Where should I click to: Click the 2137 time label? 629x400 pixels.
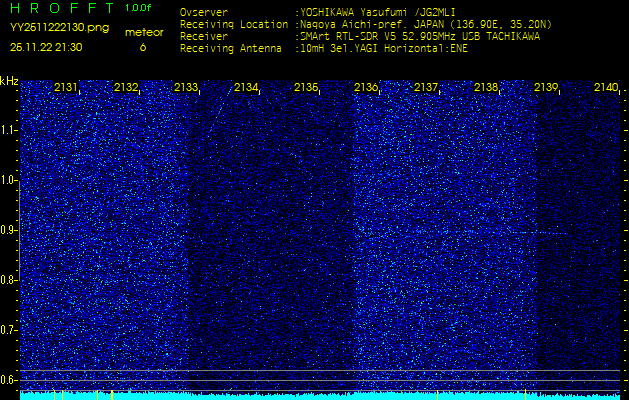[426, 87]
